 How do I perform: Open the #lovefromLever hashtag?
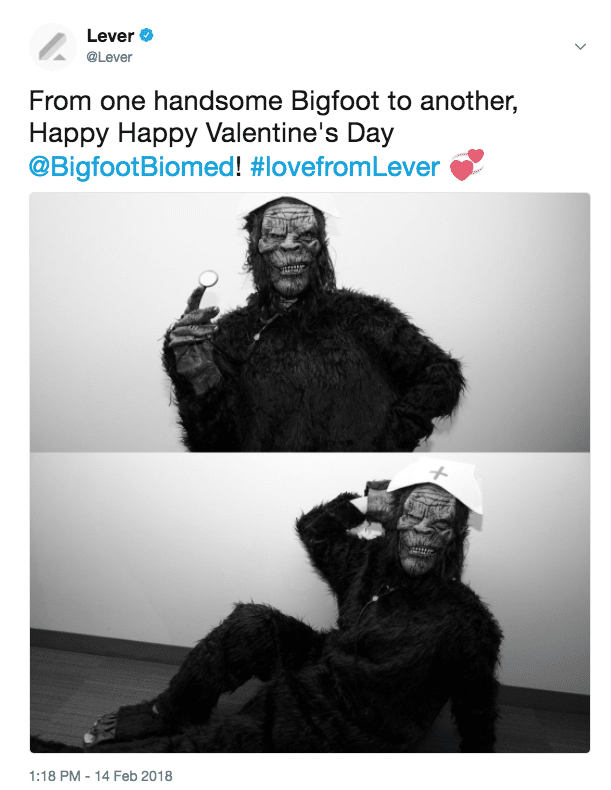click(x=345, y=166)
